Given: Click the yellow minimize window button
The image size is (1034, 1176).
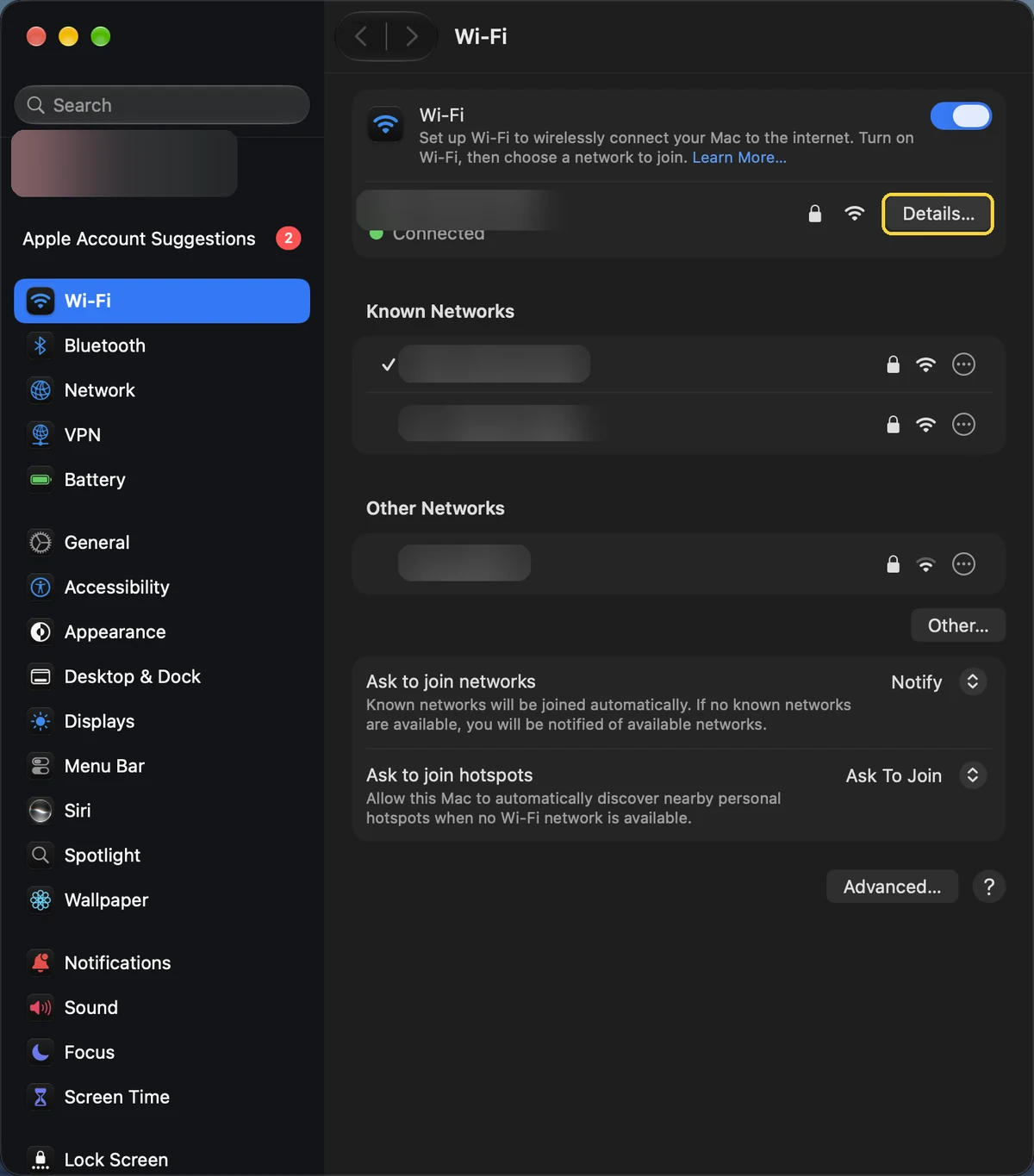Looking at the screenshot, I should pos(68,36).
